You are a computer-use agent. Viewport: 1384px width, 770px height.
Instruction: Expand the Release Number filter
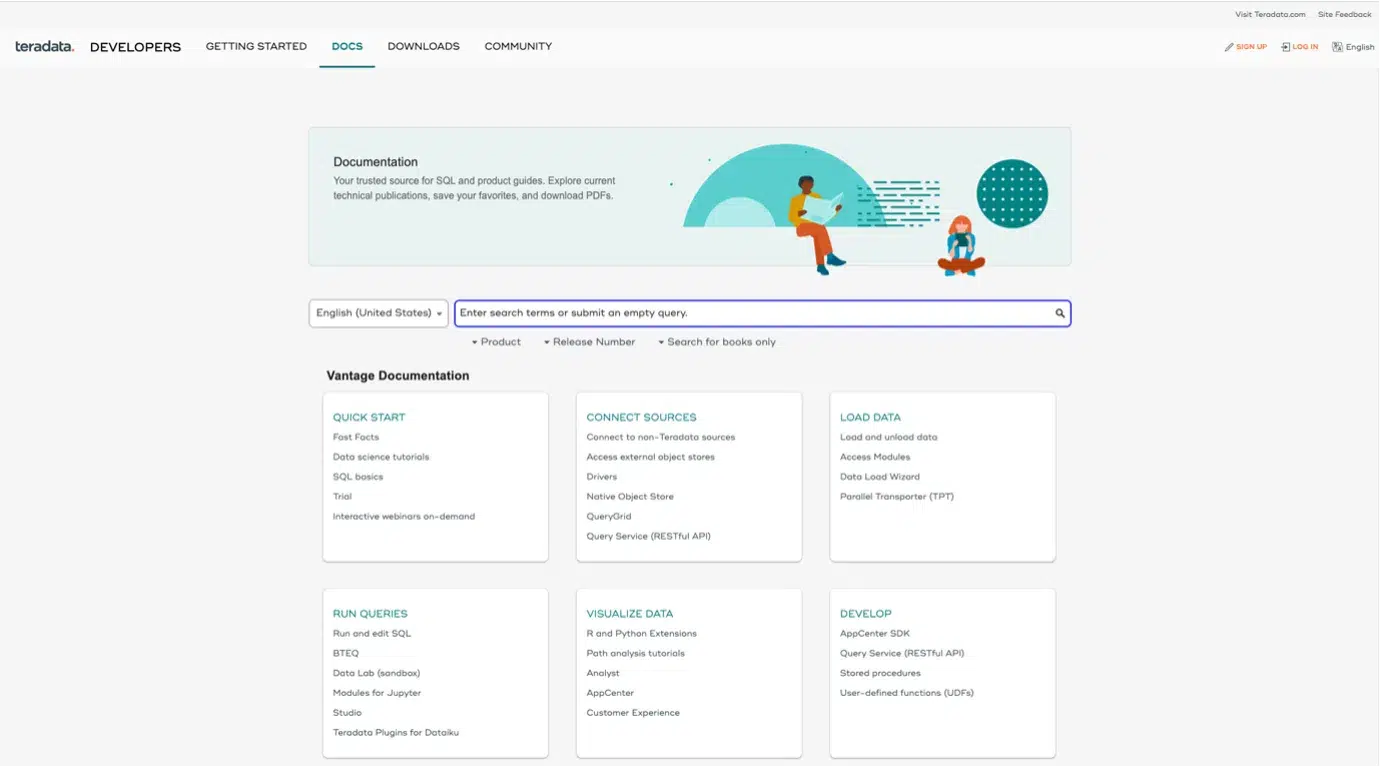590,342
